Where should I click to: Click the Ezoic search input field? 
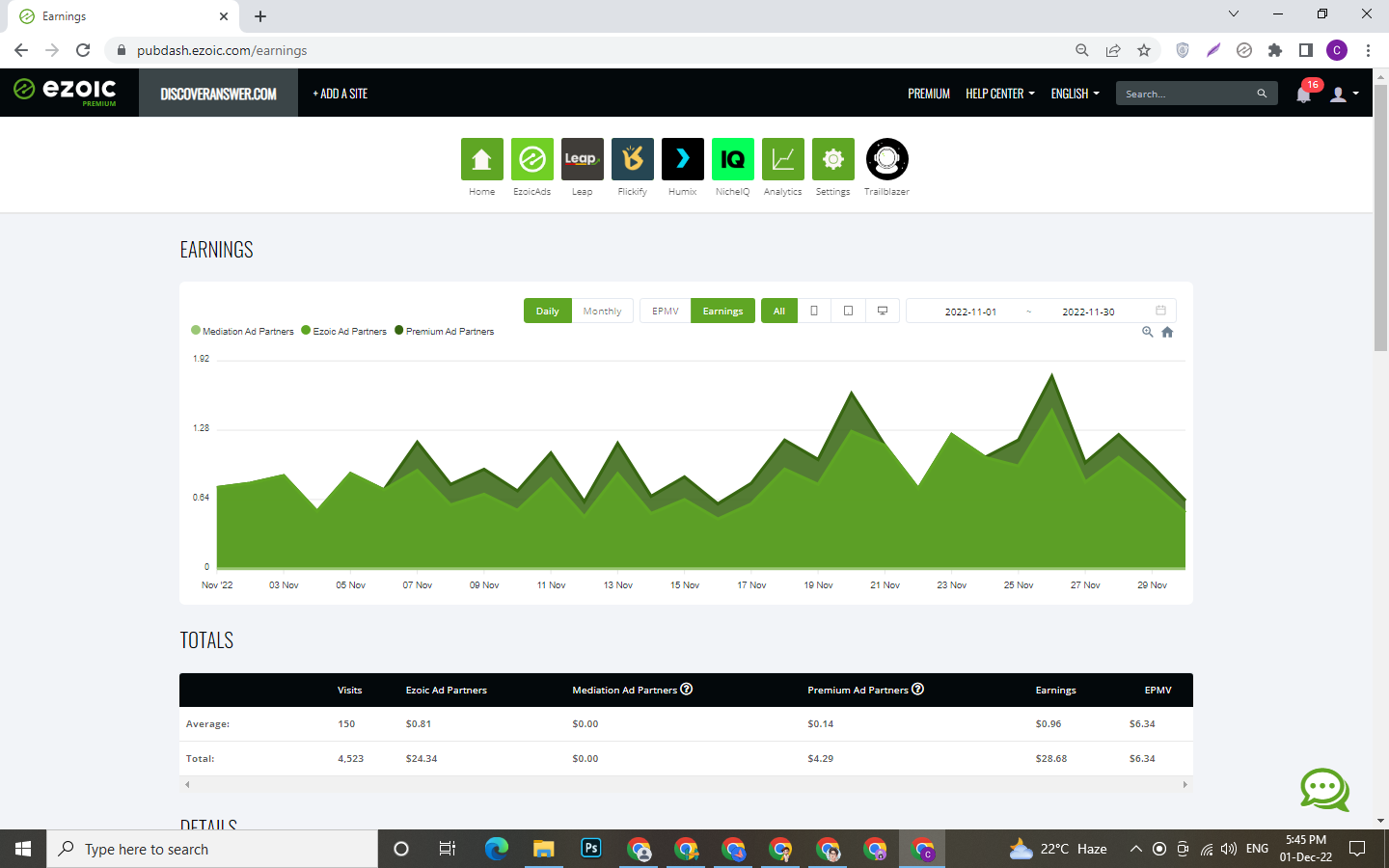[1188, 94]
